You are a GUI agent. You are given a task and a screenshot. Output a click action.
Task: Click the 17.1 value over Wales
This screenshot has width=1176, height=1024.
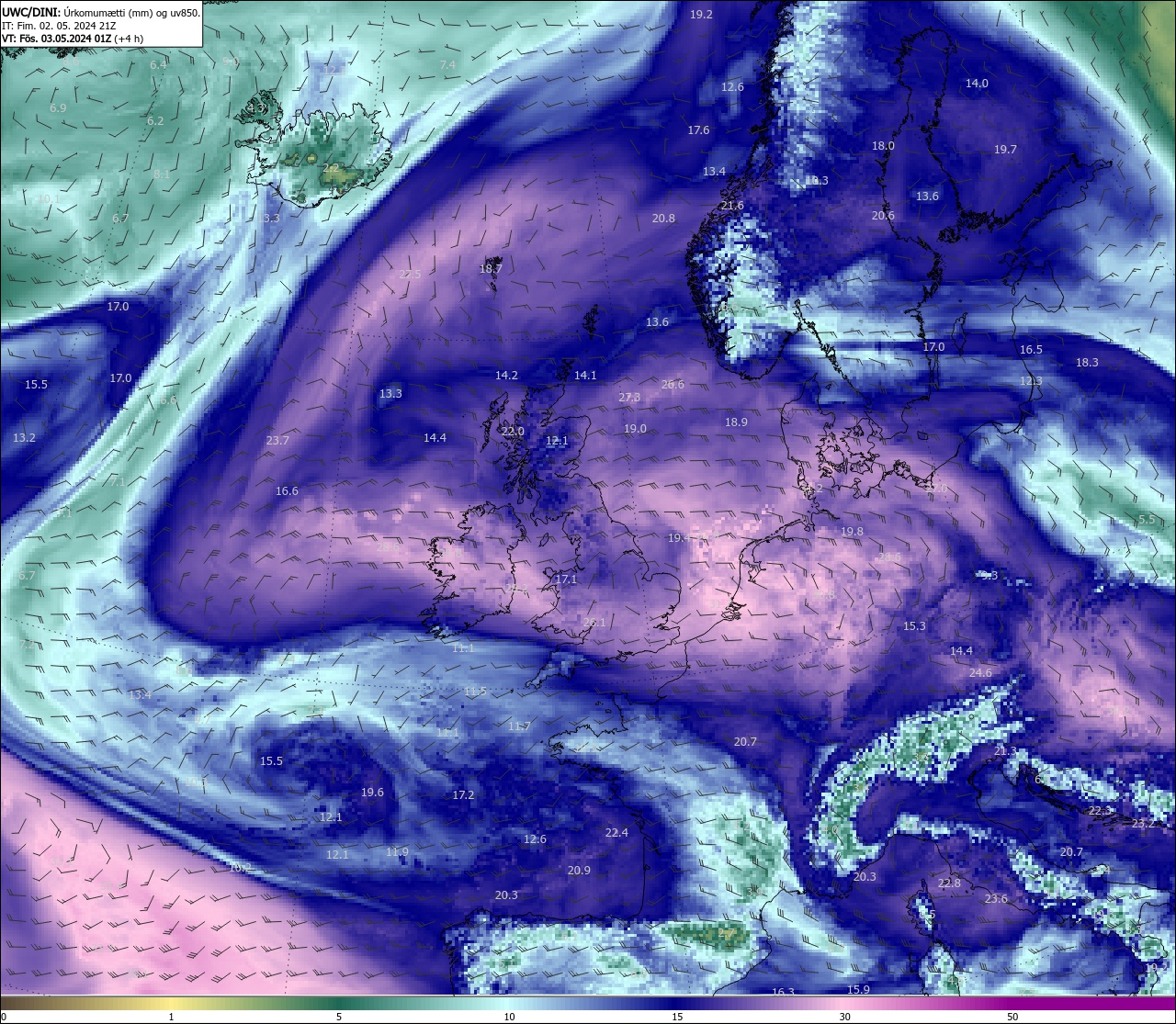point(566,580)
